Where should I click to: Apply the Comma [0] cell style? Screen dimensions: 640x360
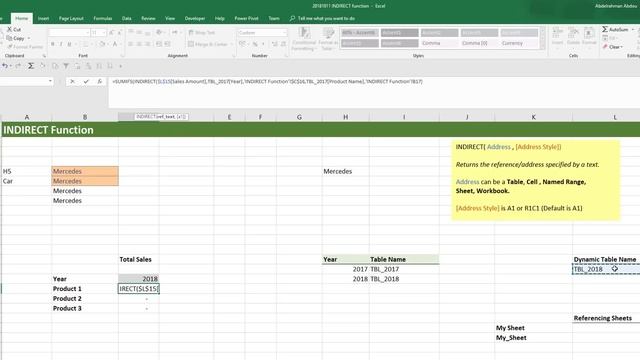pos(479,43)
